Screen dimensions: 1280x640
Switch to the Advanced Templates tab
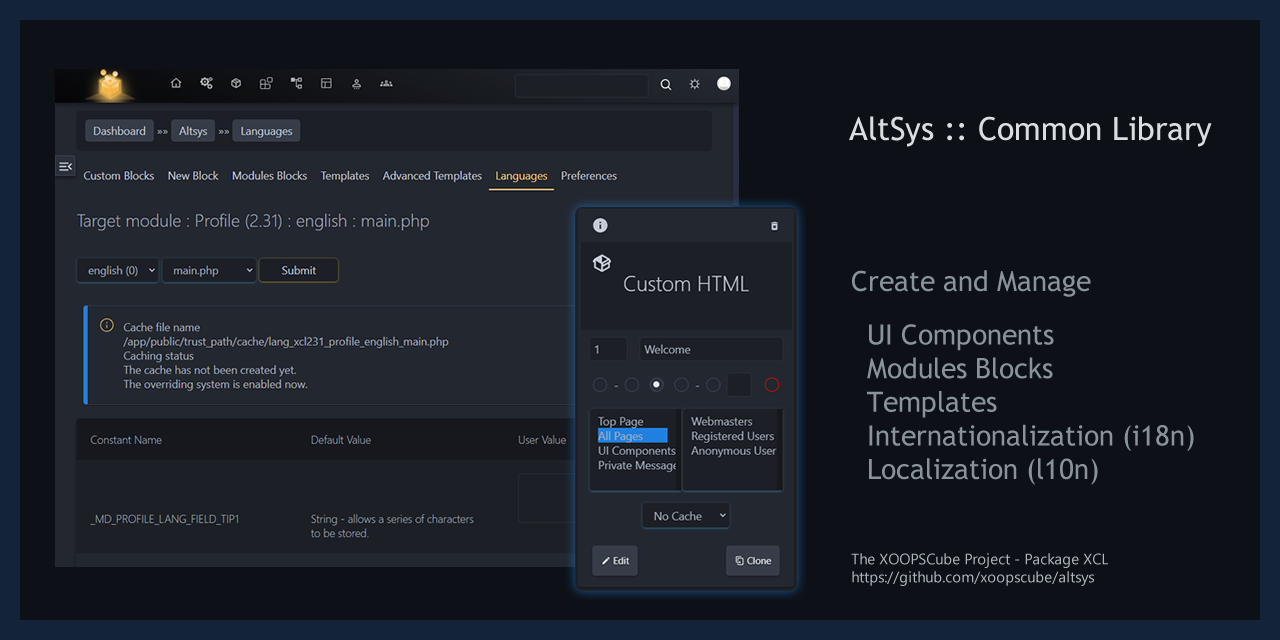click(432, 176)
